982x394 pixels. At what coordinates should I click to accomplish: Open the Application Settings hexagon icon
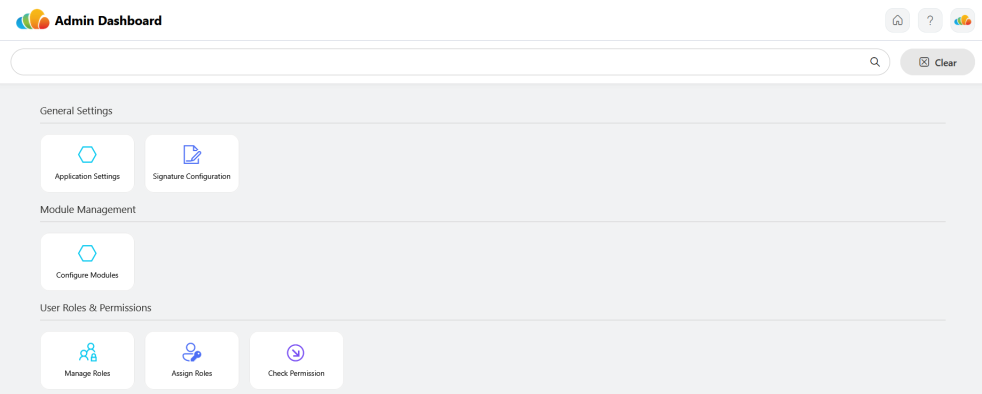87,154
